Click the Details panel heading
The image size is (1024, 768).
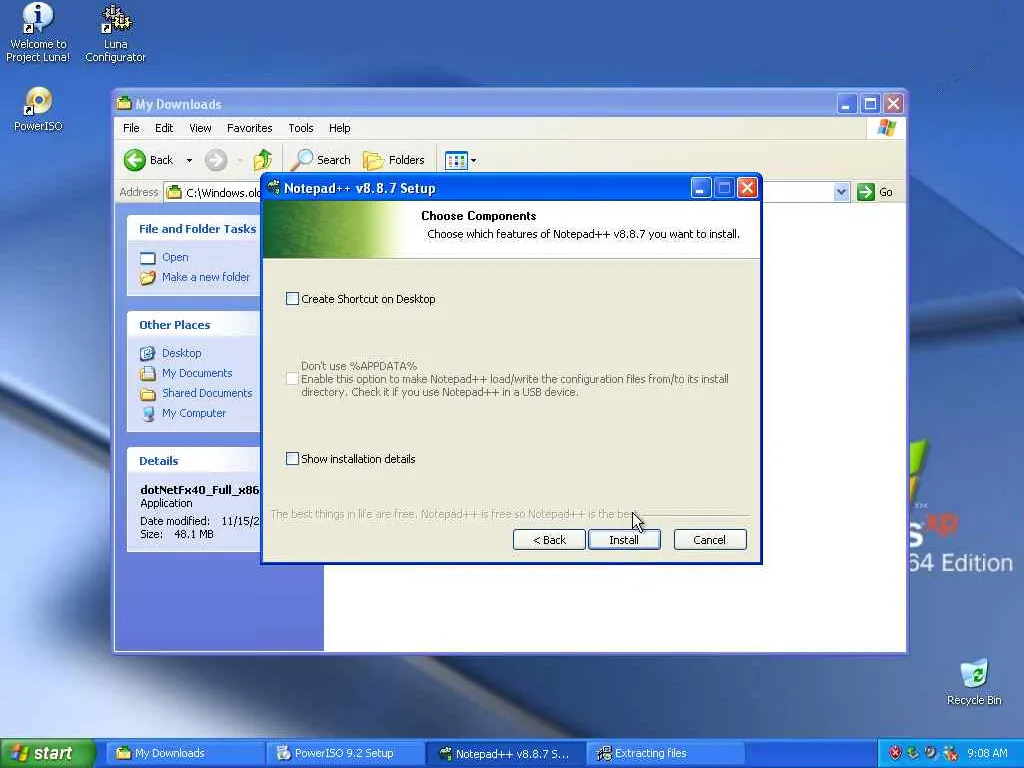click(159, 461)
